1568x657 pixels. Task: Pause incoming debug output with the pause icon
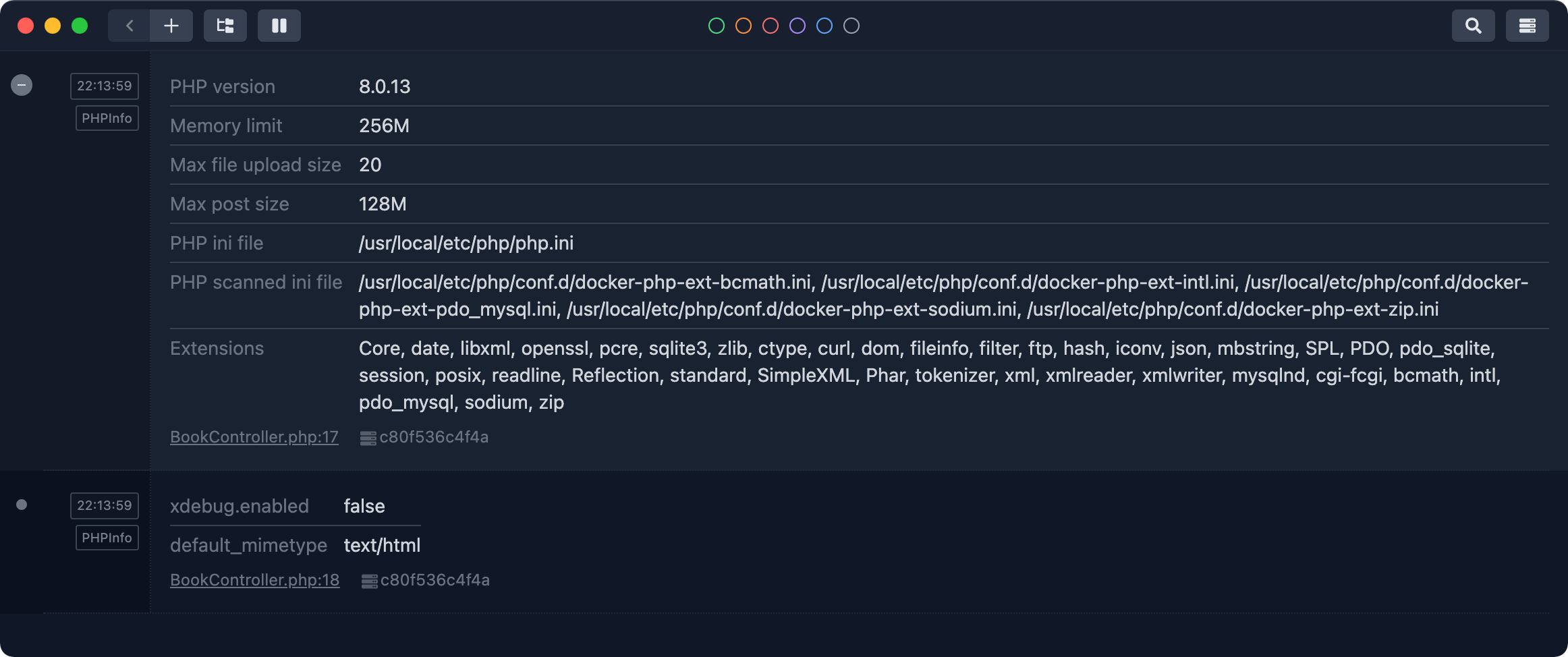click(x=279, y=26)
